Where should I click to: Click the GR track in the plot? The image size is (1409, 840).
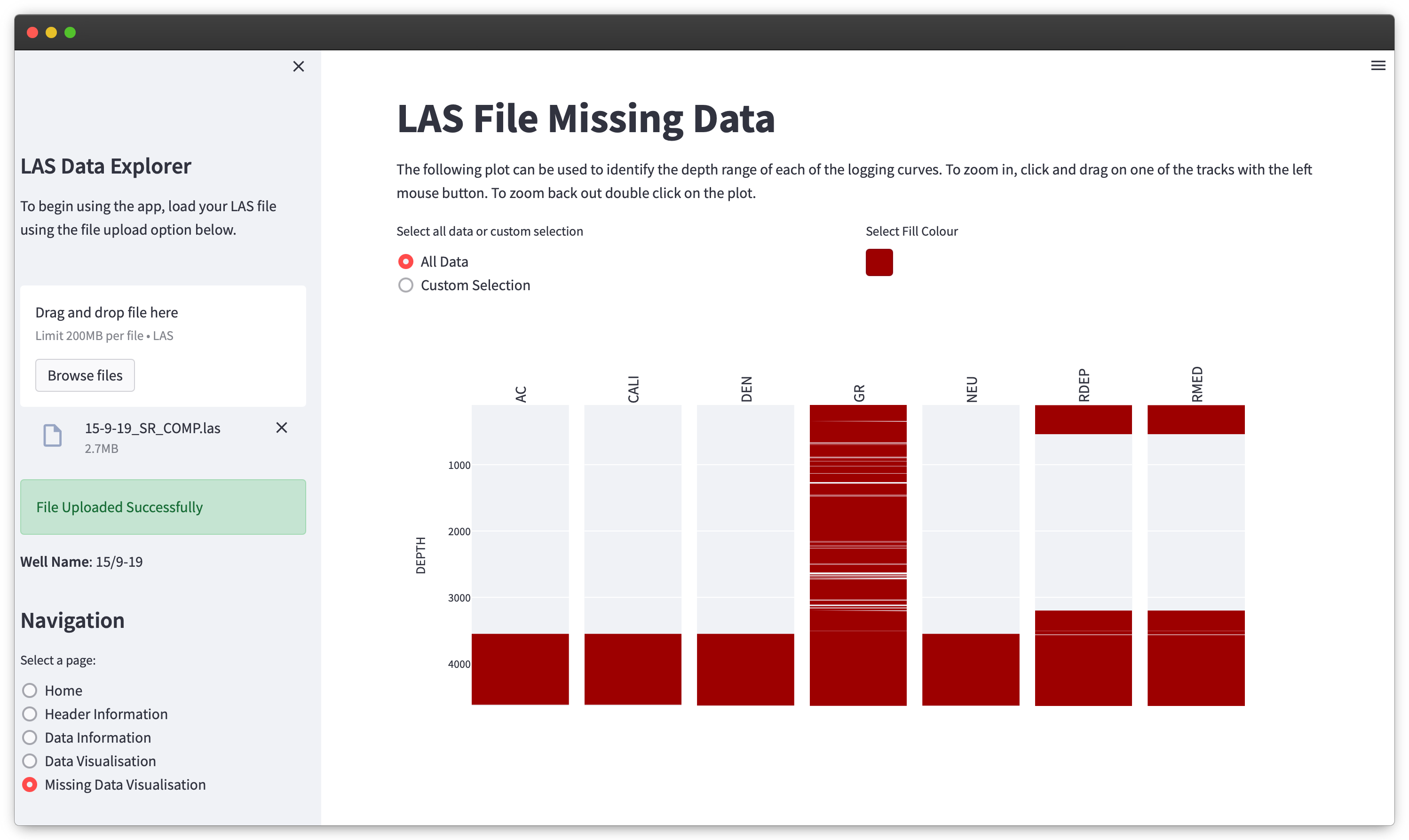coord(858,555)
